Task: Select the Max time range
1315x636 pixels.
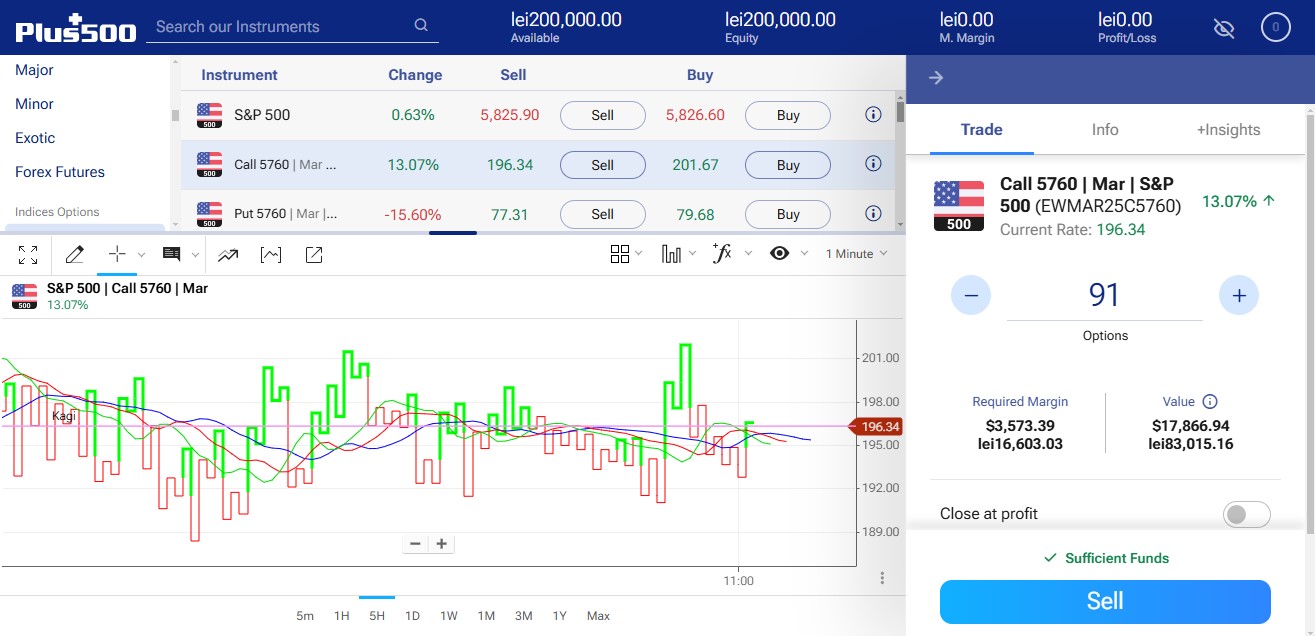Action: point(598,616)
